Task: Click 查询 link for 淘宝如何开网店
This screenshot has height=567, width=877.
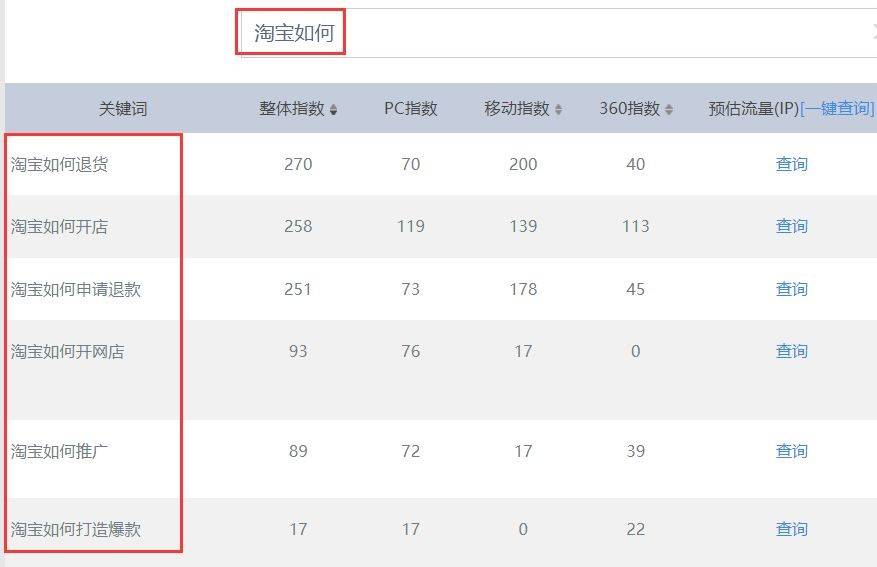Action: [791, 351]
